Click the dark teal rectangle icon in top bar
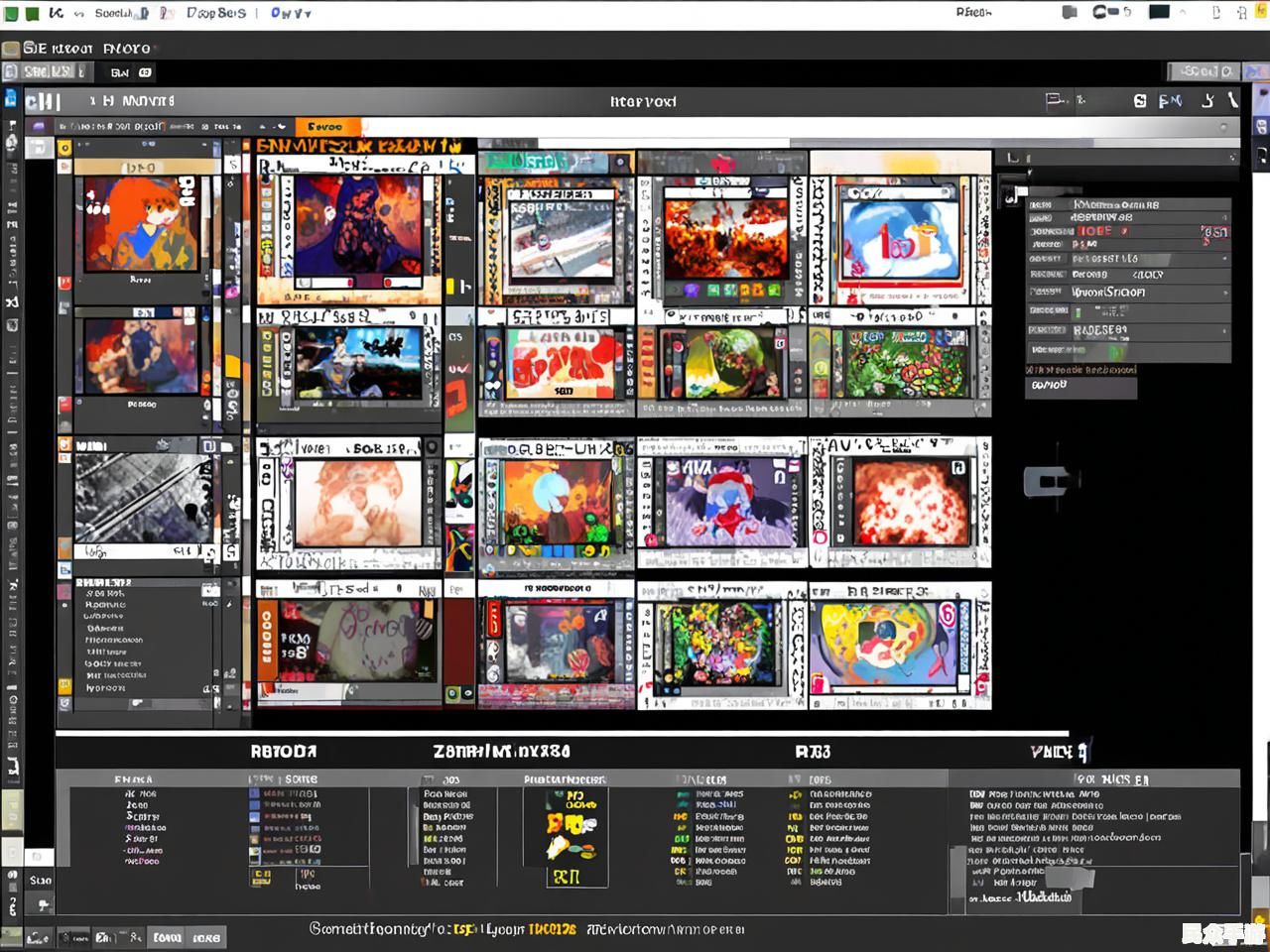Screen dimensions: 1270x952 pyautogui.click(x=1159, y=12)
